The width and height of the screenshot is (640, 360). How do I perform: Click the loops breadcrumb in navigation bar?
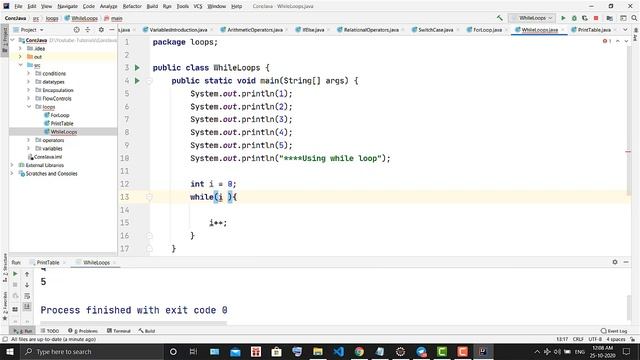point(52,18)
